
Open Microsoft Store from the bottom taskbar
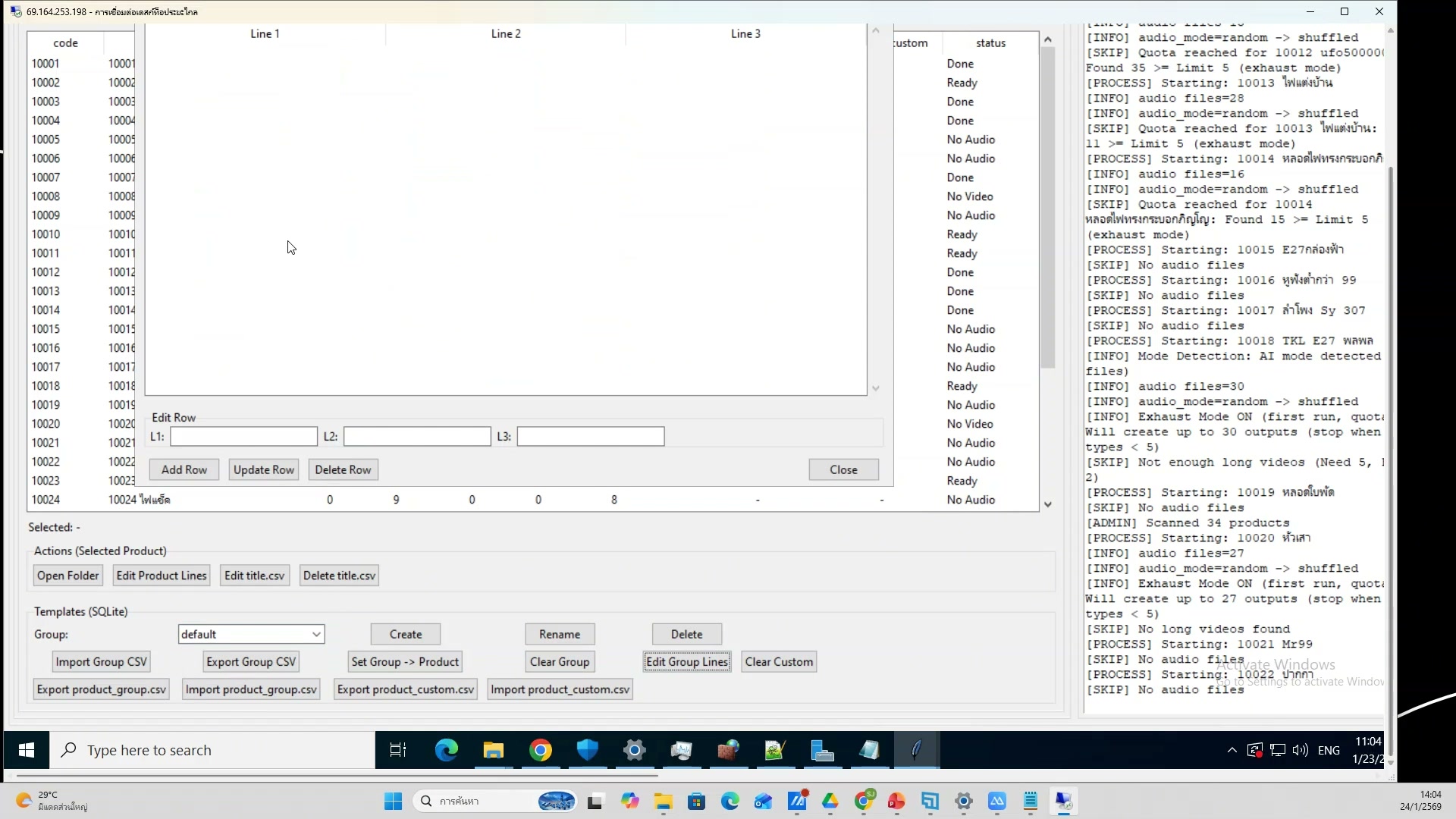pyautogui.click(x=697, y=801)
